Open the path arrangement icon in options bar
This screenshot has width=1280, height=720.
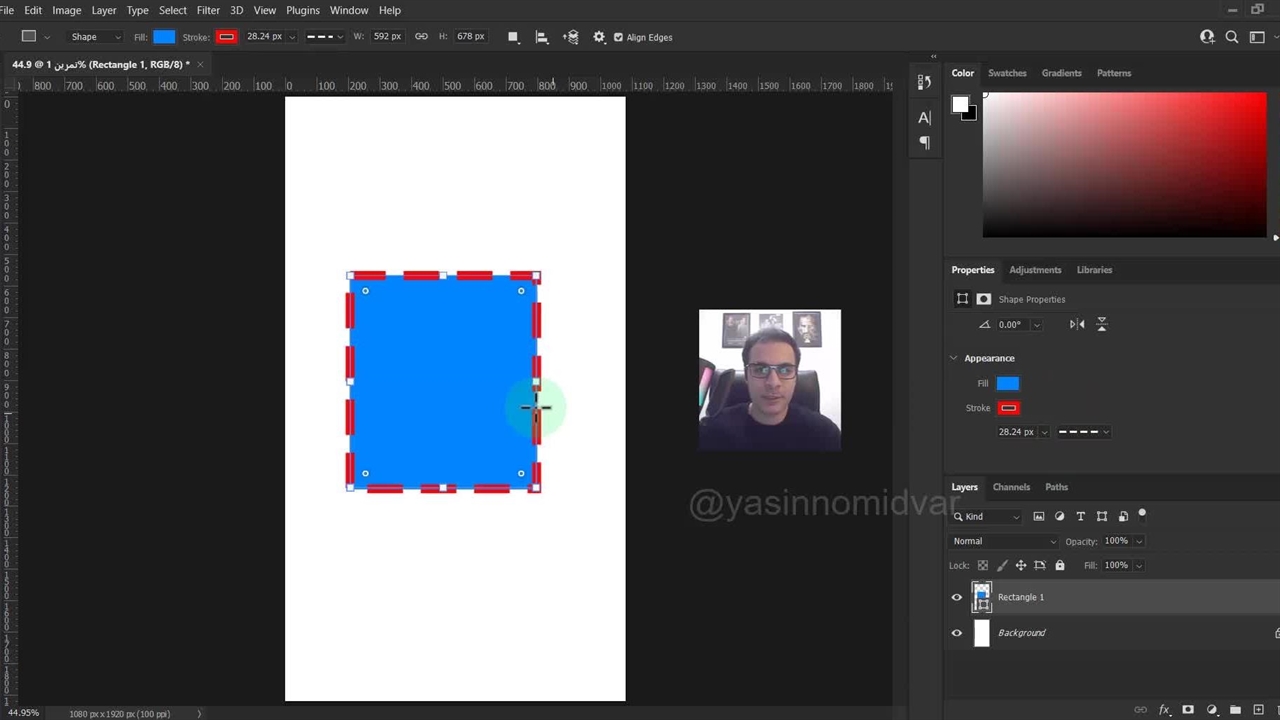click(571, 37)
